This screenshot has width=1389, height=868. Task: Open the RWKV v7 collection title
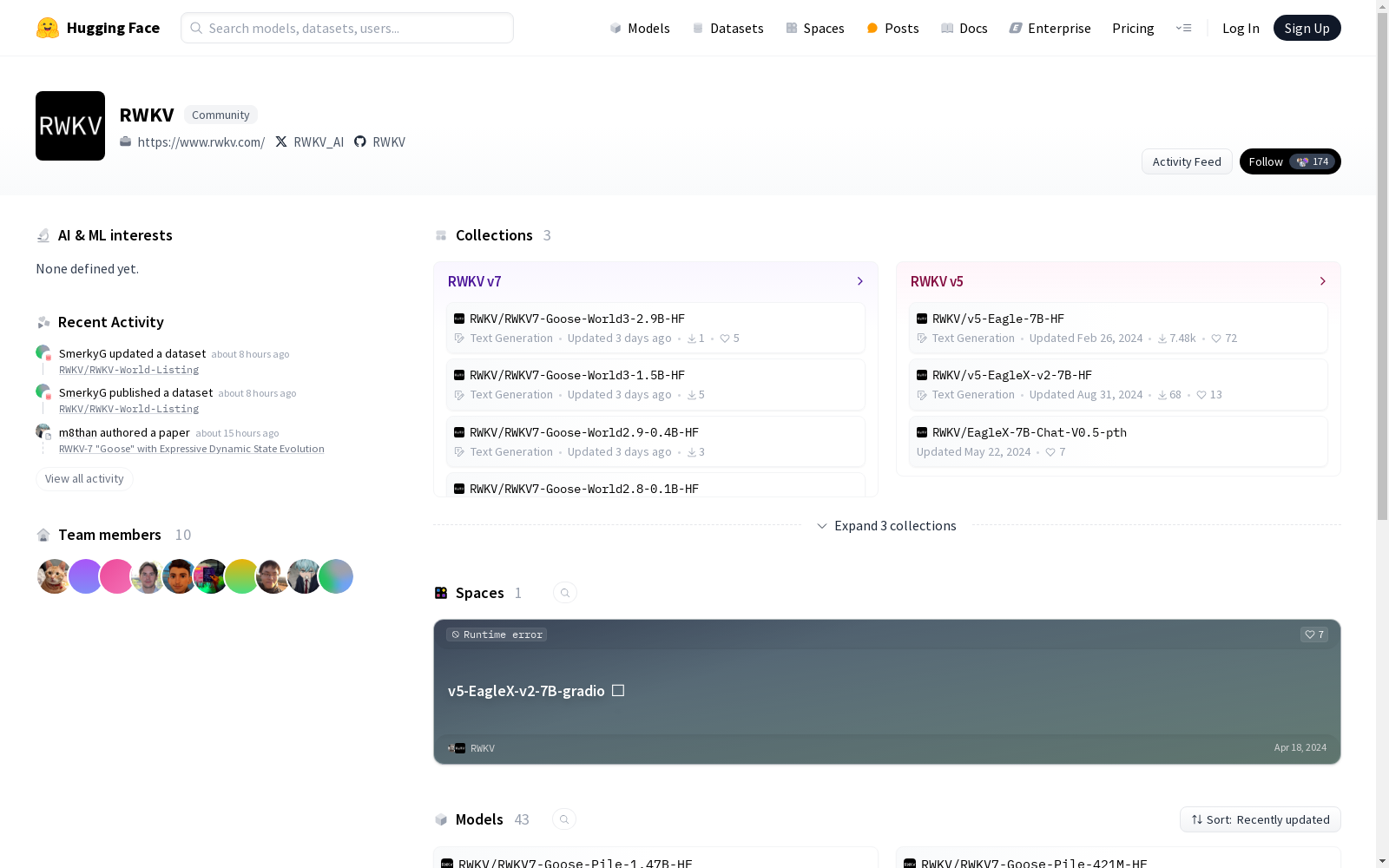point(475,281)
